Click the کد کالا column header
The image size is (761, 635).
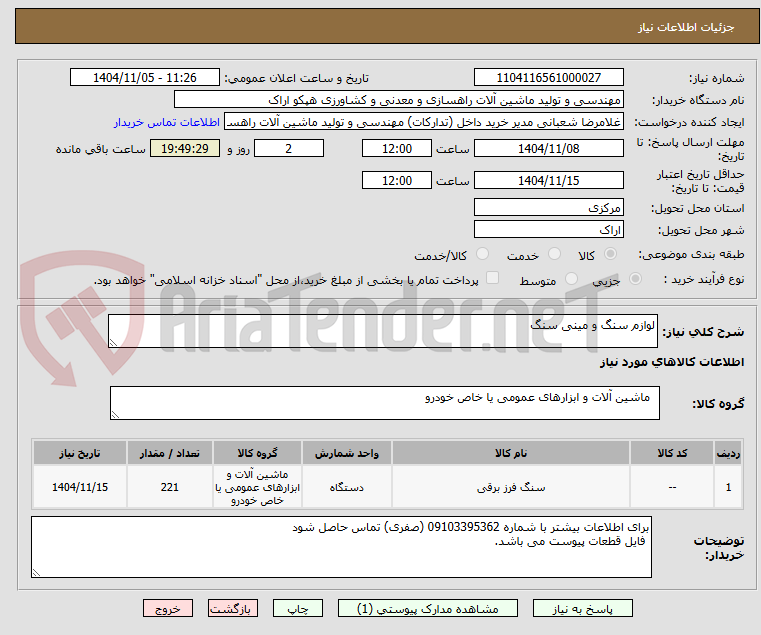click(x=672, y=453)
